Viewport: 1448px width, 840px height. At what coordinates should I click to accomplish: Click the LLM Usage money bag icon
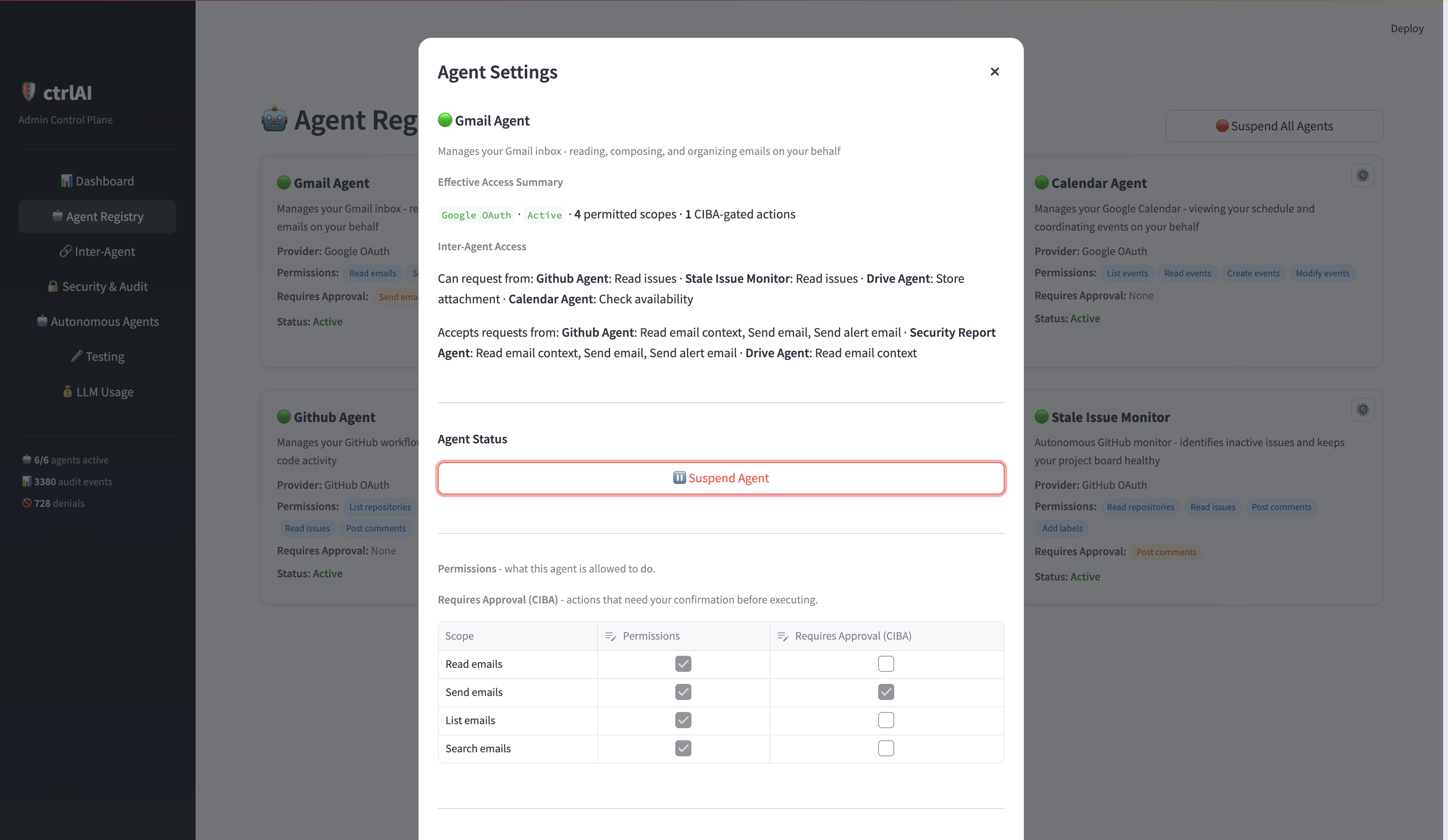coord(68,392)
